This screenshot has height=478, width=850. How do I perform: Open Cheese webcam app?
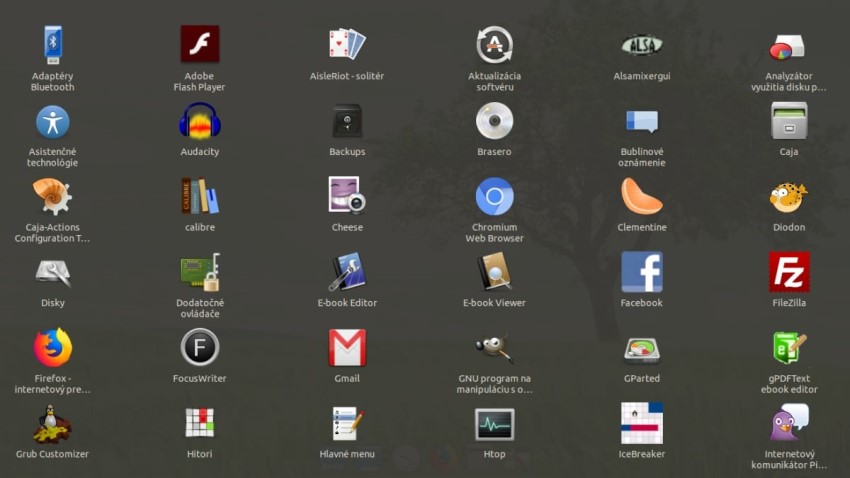tap(347, 195)
